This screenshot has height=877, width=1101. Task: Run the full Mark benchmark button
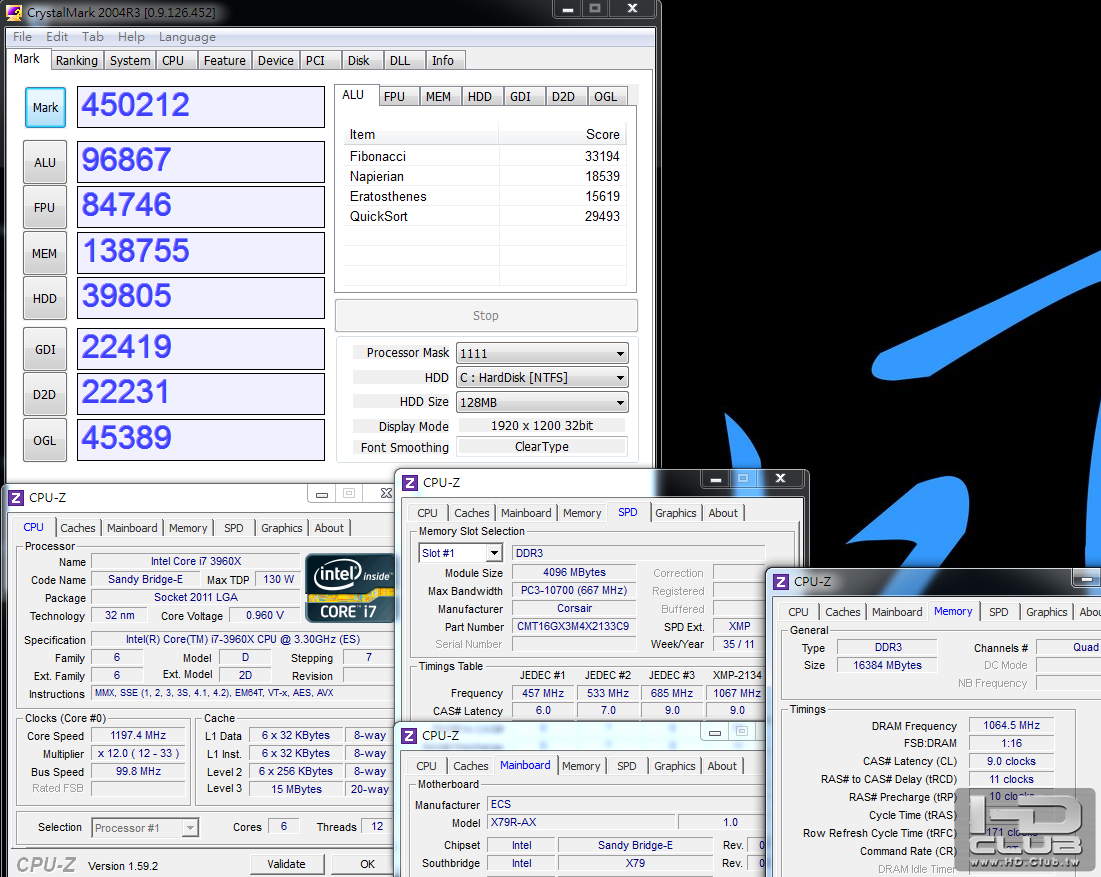46,107
